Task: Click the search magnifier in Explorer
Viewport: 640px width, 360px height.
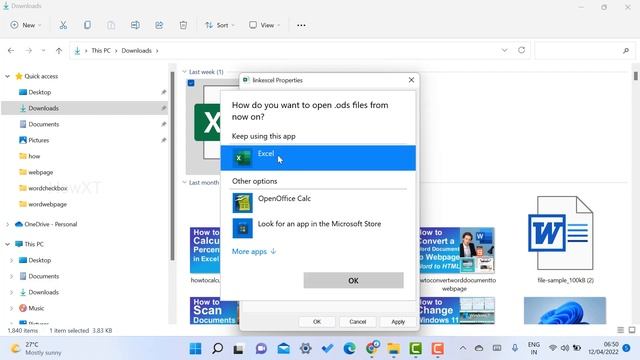Action: [626, 51]
